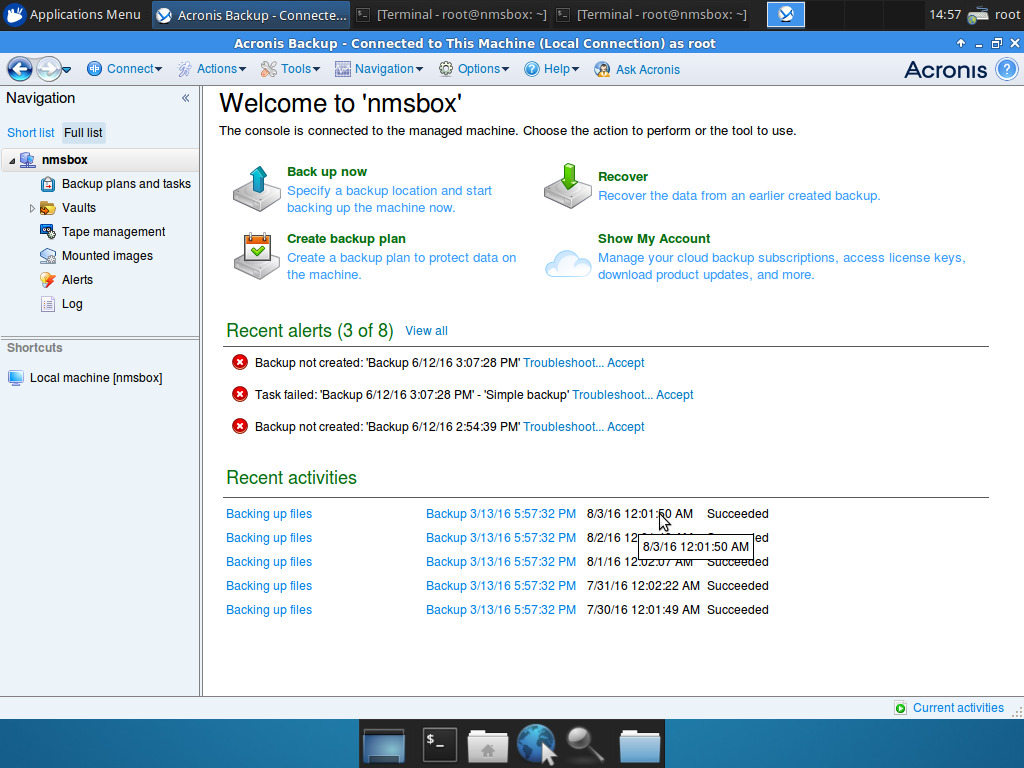Image resolution: width=1024 pixels, height=768 pixels.
Task: Collapse the nmsbox tree node
Action: click(12, 160)
